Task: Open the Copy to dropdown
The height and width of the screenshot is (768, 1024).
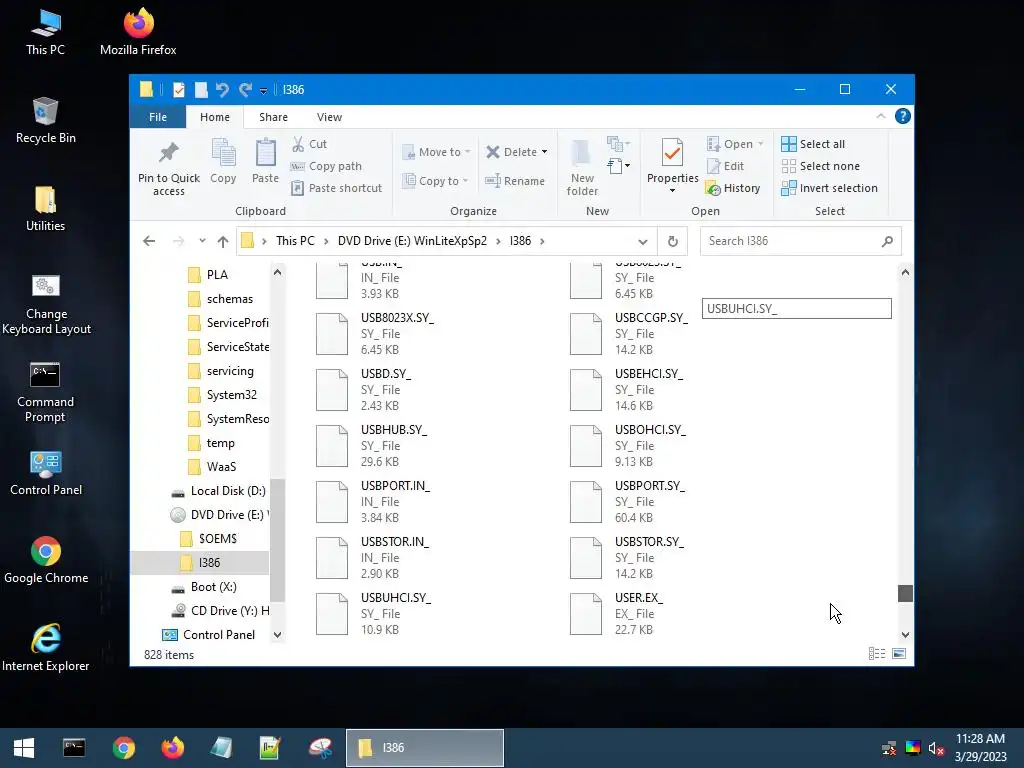Action: tap(435, 181)
